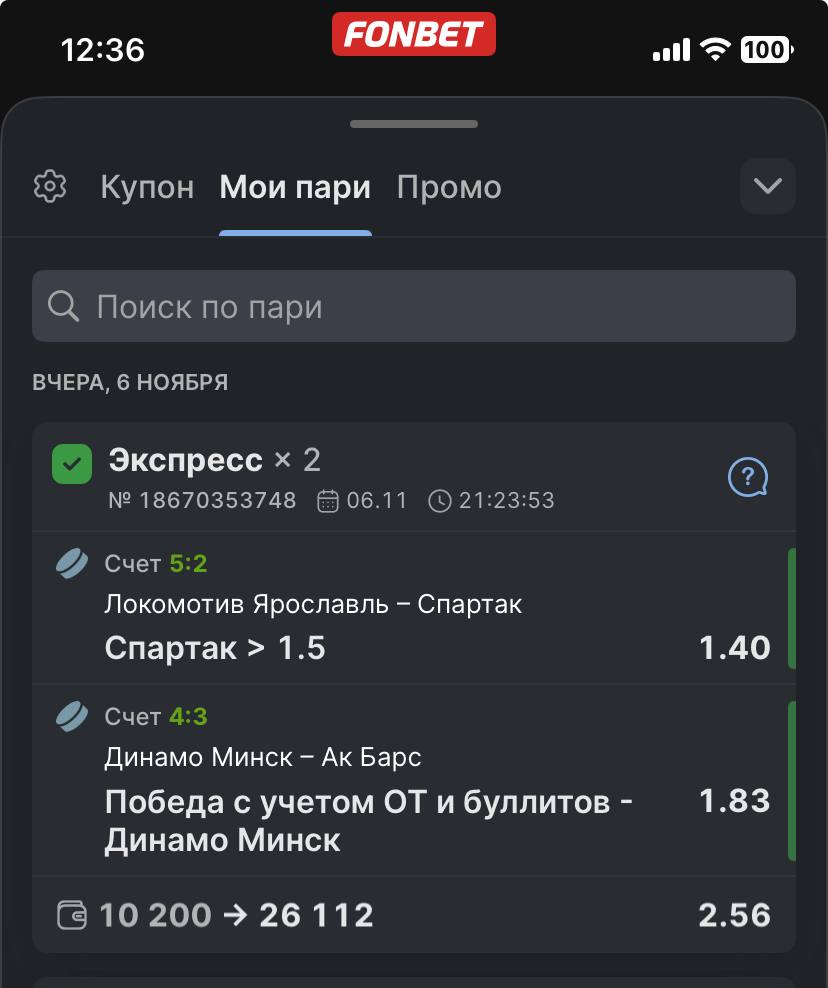Image resolution: width=828 pixels, height=988 pixels.
Task: Tap the calendar icon next to 06.11
Action: pyautogui.click(x=328, y=501)
